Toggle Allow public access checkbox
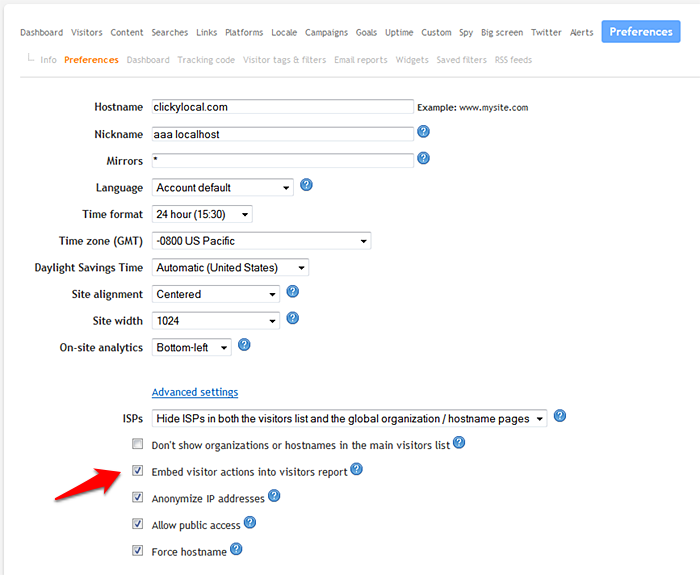700x575 pixels. click(138, 524)
